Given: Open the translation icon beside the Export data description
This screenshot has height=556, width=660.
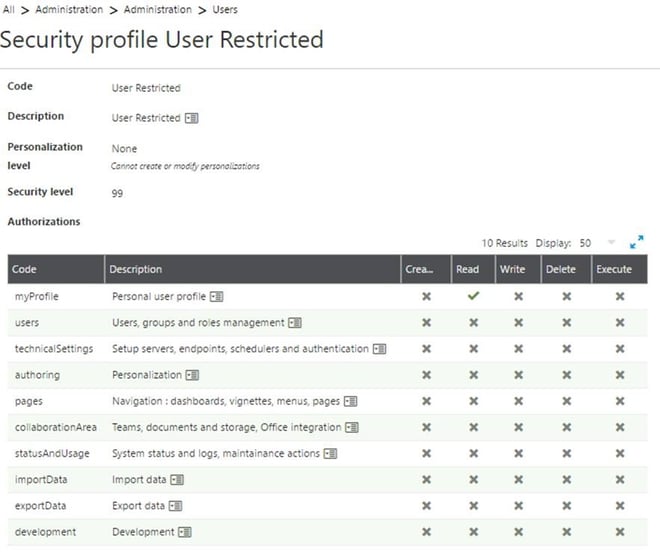Looking at the screenshot, I should click(176, 506).
